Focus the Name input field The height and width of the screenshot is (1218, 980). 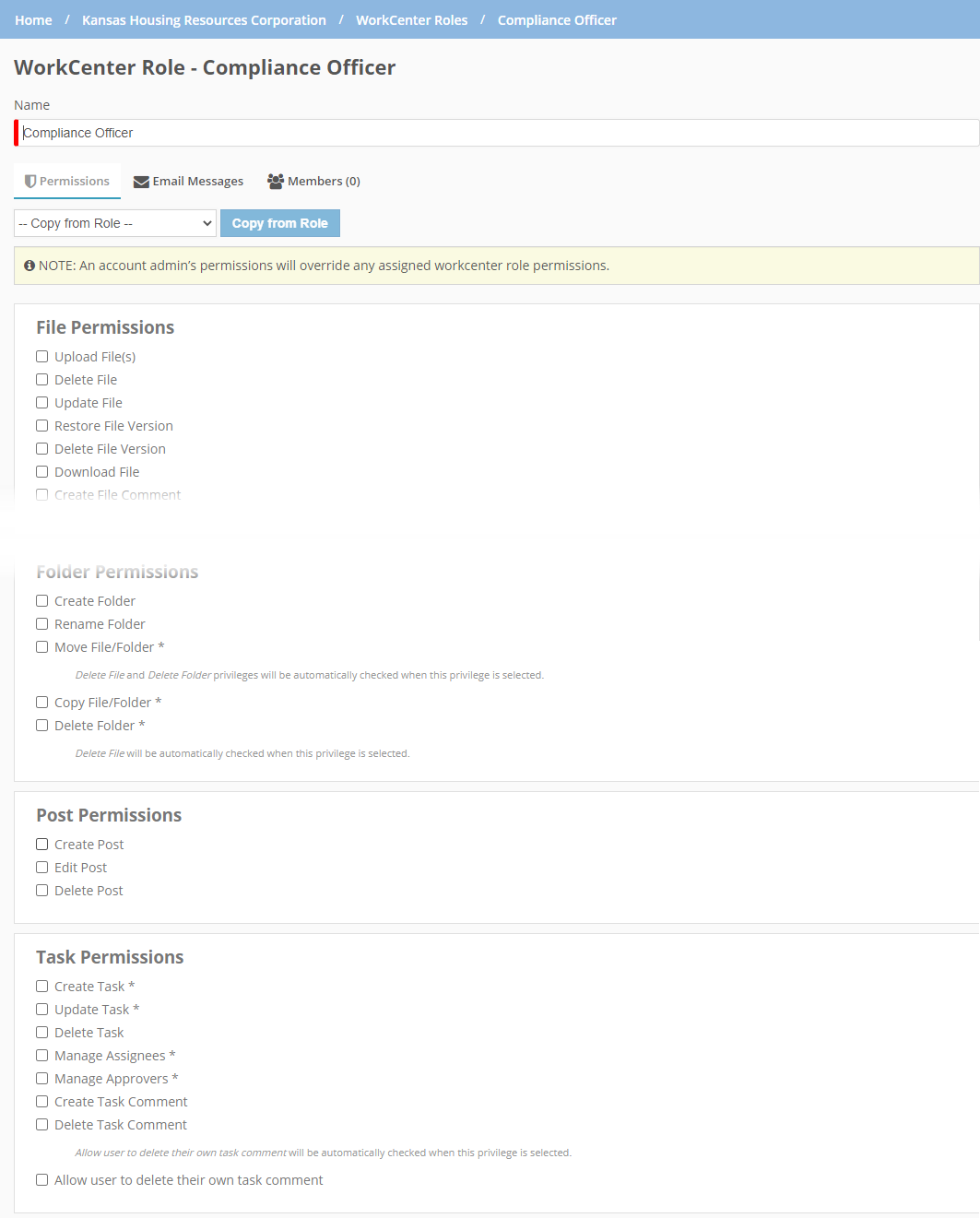497,133
